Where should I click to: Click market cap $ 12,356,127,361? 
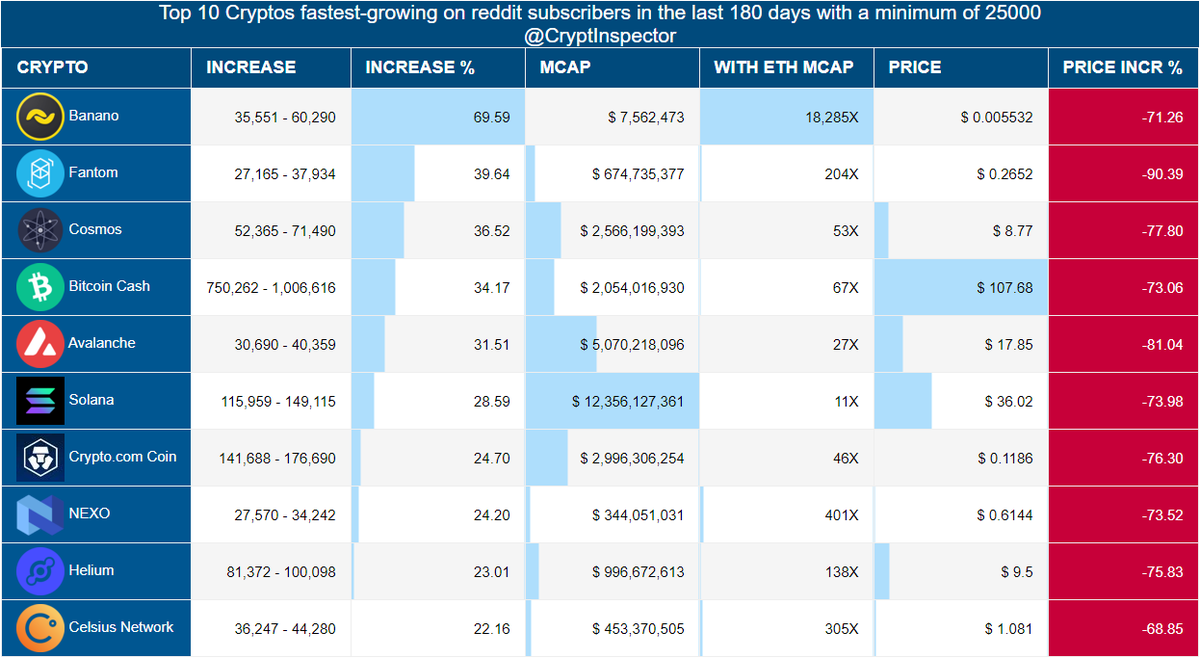tap(628, 402)
